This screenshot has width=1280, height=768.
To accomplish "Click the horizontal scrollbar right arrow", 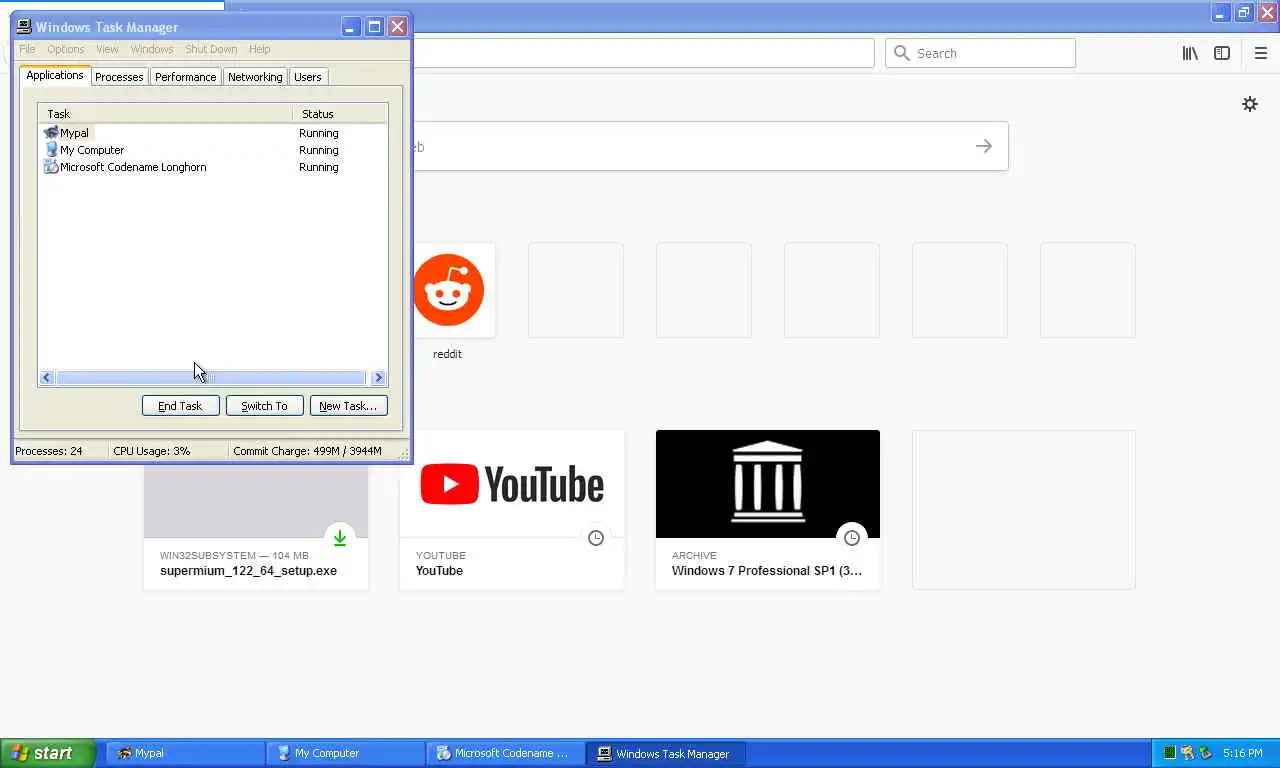I will pyautogui.click(x=378, y=378).
